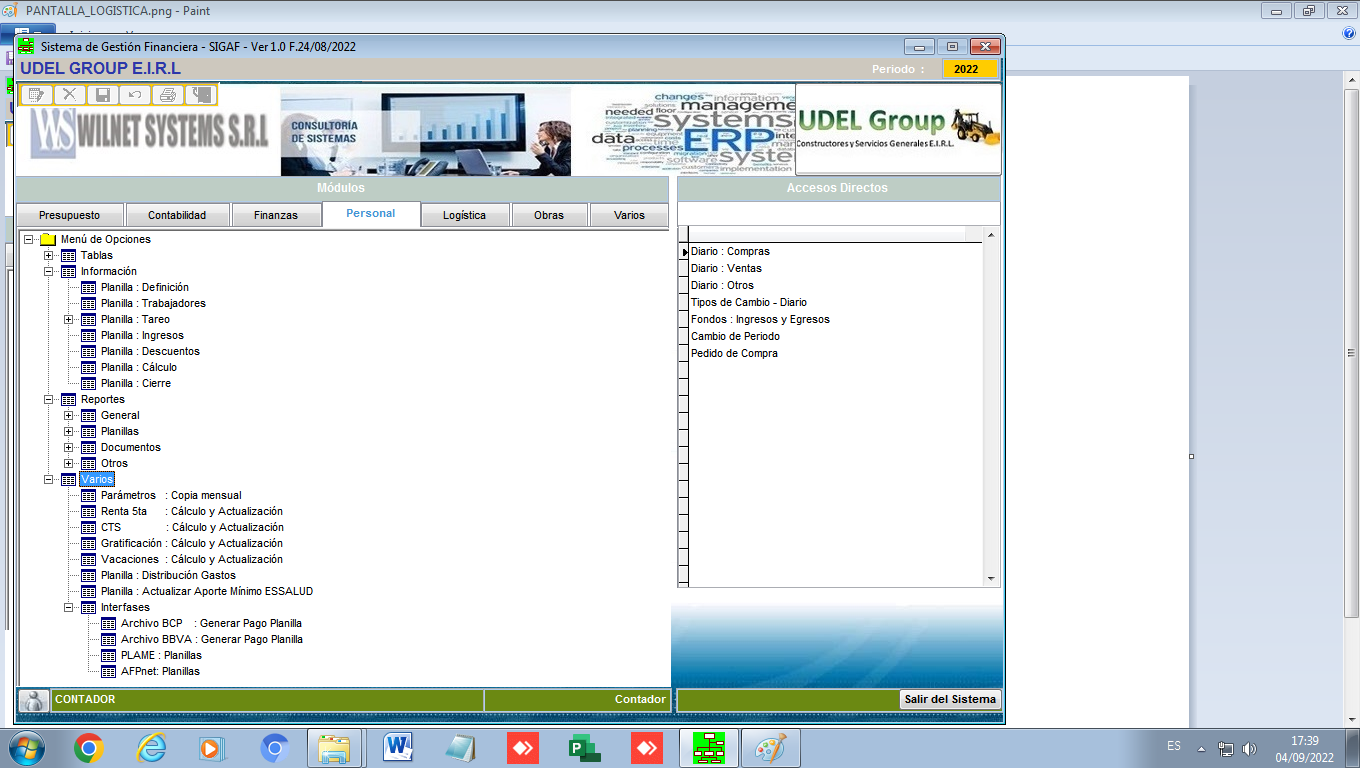Select Planilla : Trabajadores in the tree
Screen dimensions: 1360x768
tap(153, 304)
